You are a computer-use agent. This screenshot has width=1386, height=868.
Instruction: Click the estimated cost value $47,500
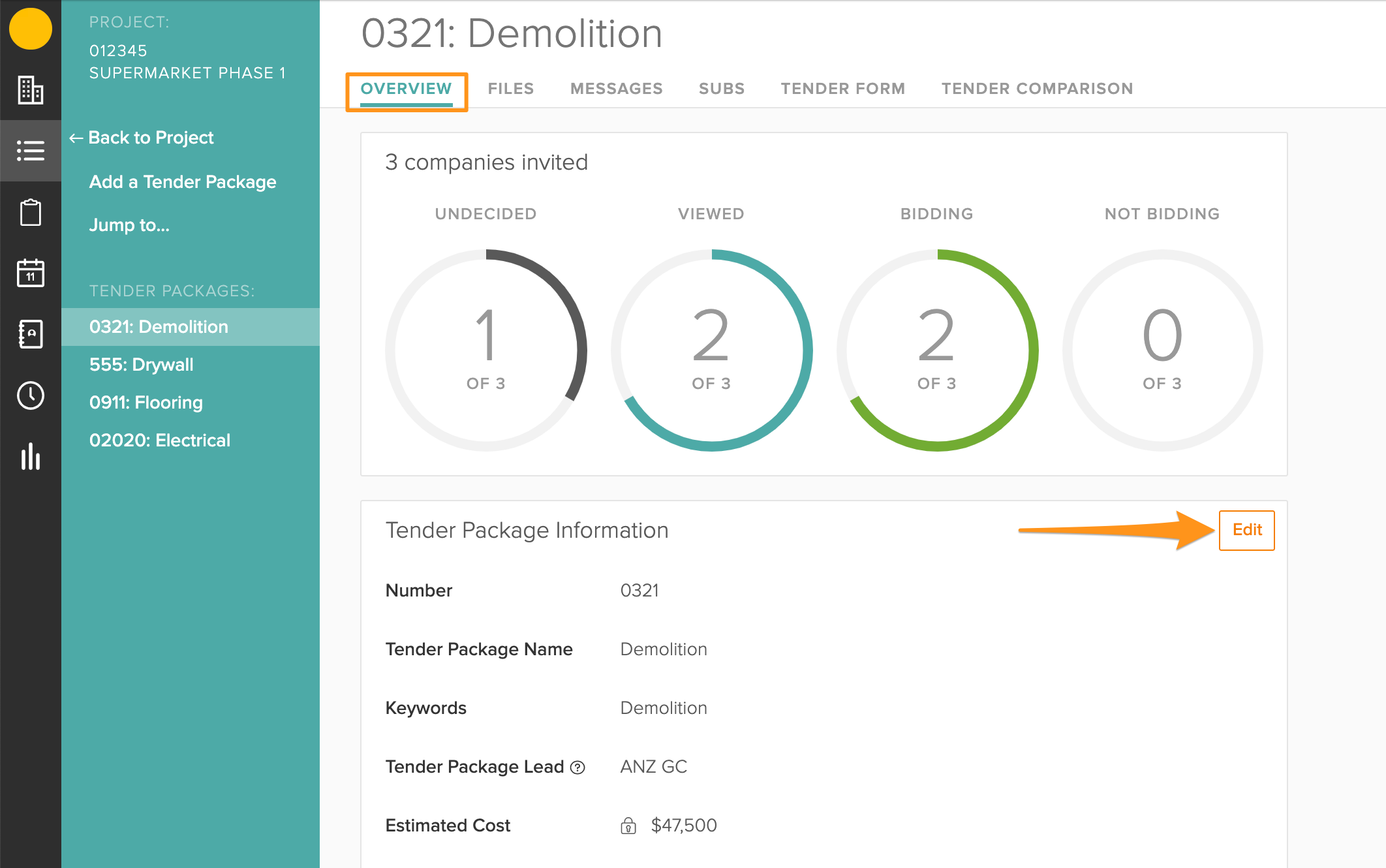pos(684,826)
